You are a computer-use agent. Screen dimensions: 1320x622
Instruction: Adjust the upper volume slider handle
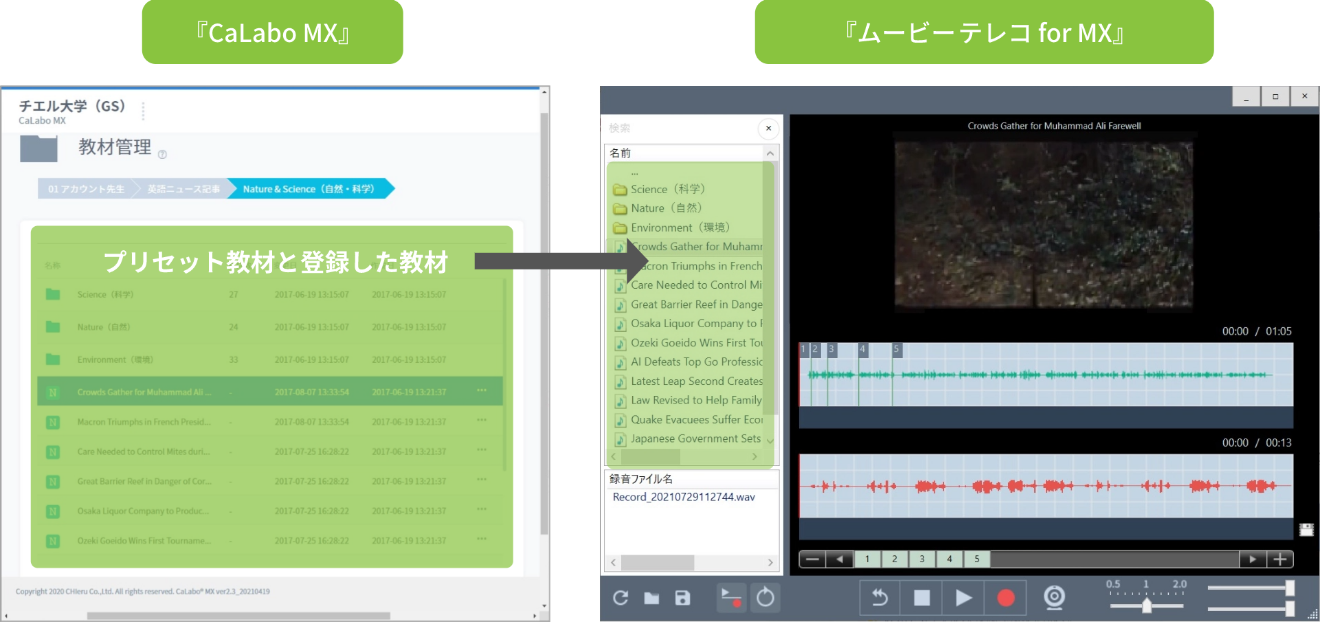1290,587
